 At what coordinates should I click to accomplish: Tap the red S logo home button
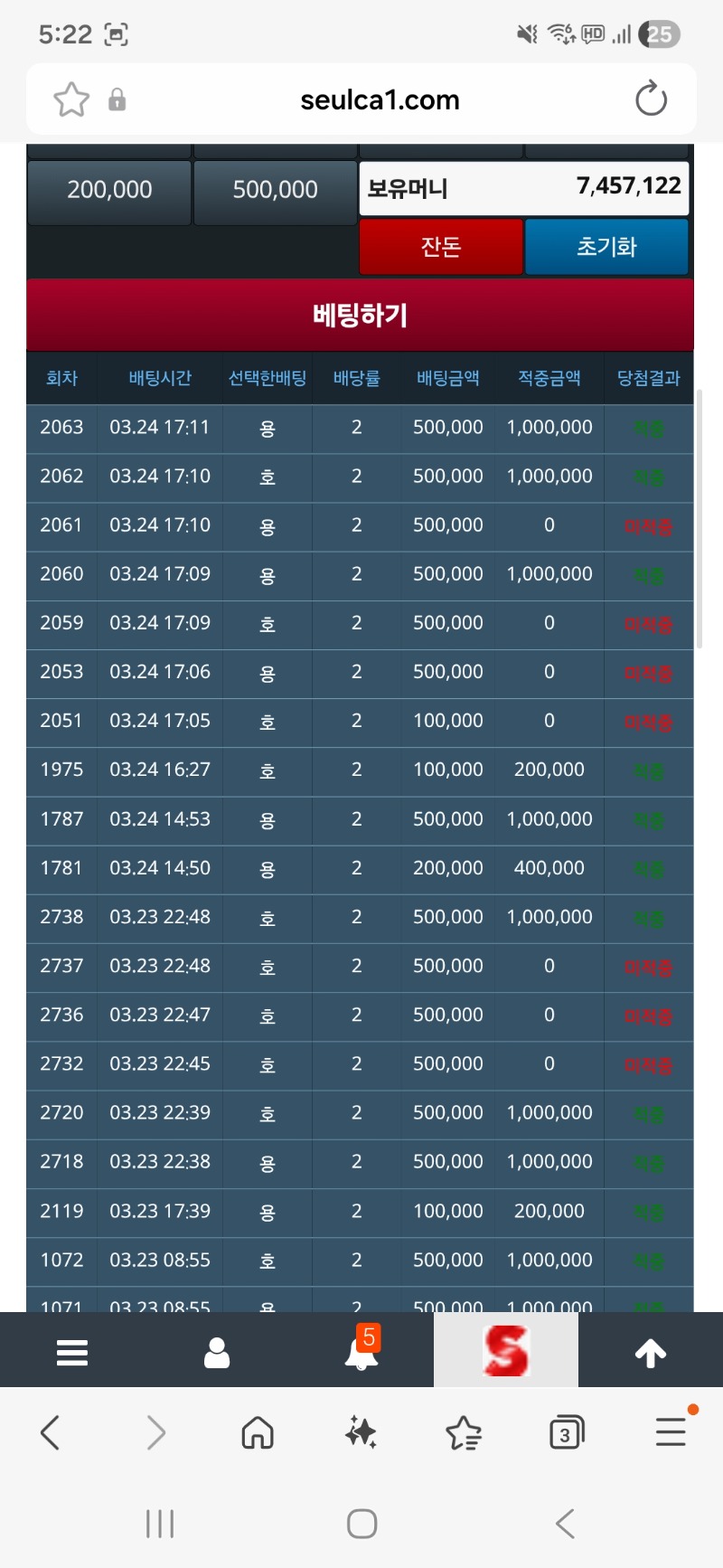point(505,1351)
